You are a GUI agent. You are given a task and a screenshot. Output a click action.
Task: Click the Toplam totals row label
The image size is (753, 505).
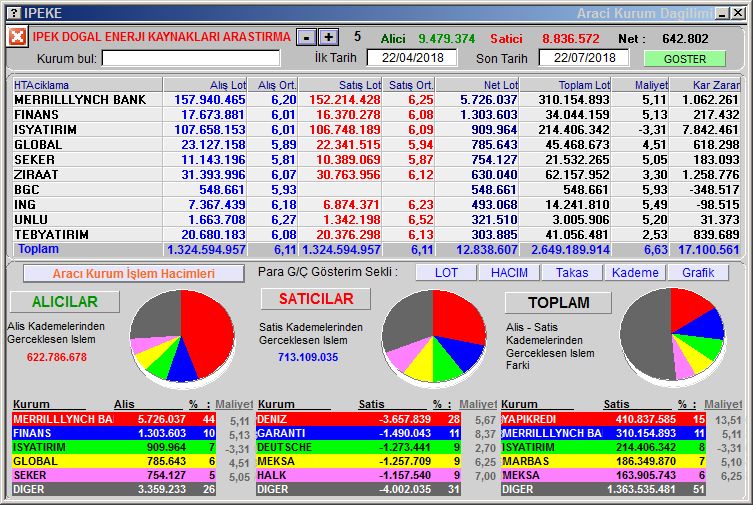(x=38, y=249)
